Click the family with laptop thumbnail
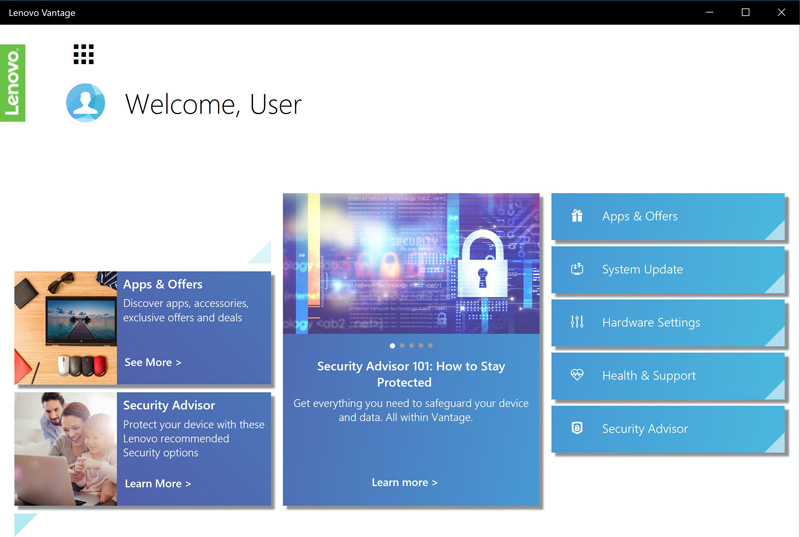 tap(66, 448)
